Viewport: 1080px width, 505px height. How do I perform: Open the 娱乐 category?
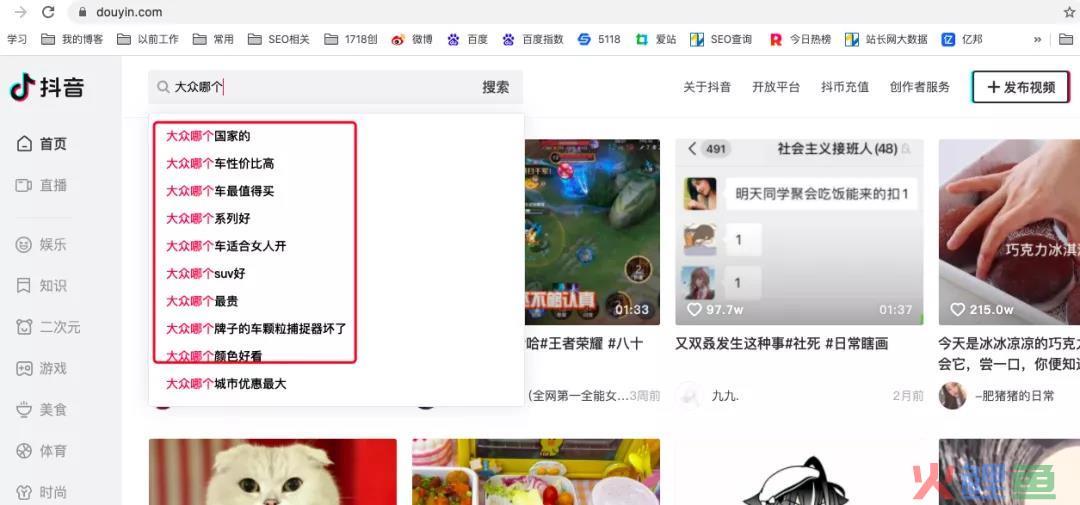[42, 244]
